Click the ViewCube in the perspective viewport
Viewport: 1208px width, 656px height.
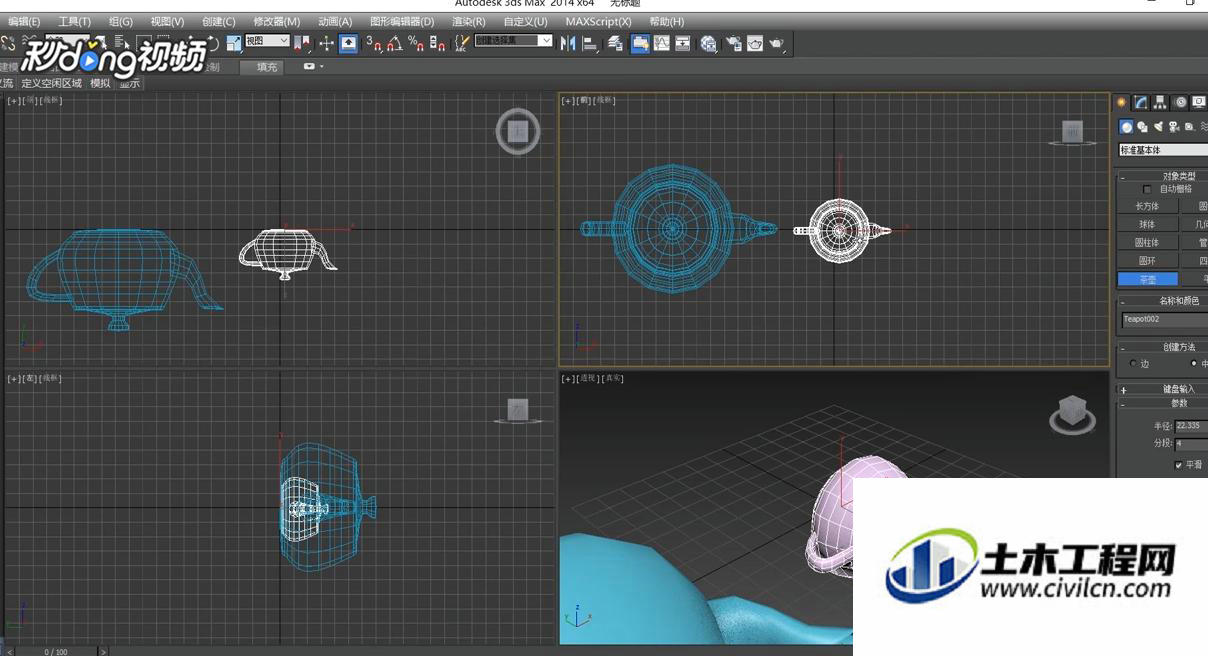coord(1072,414)
